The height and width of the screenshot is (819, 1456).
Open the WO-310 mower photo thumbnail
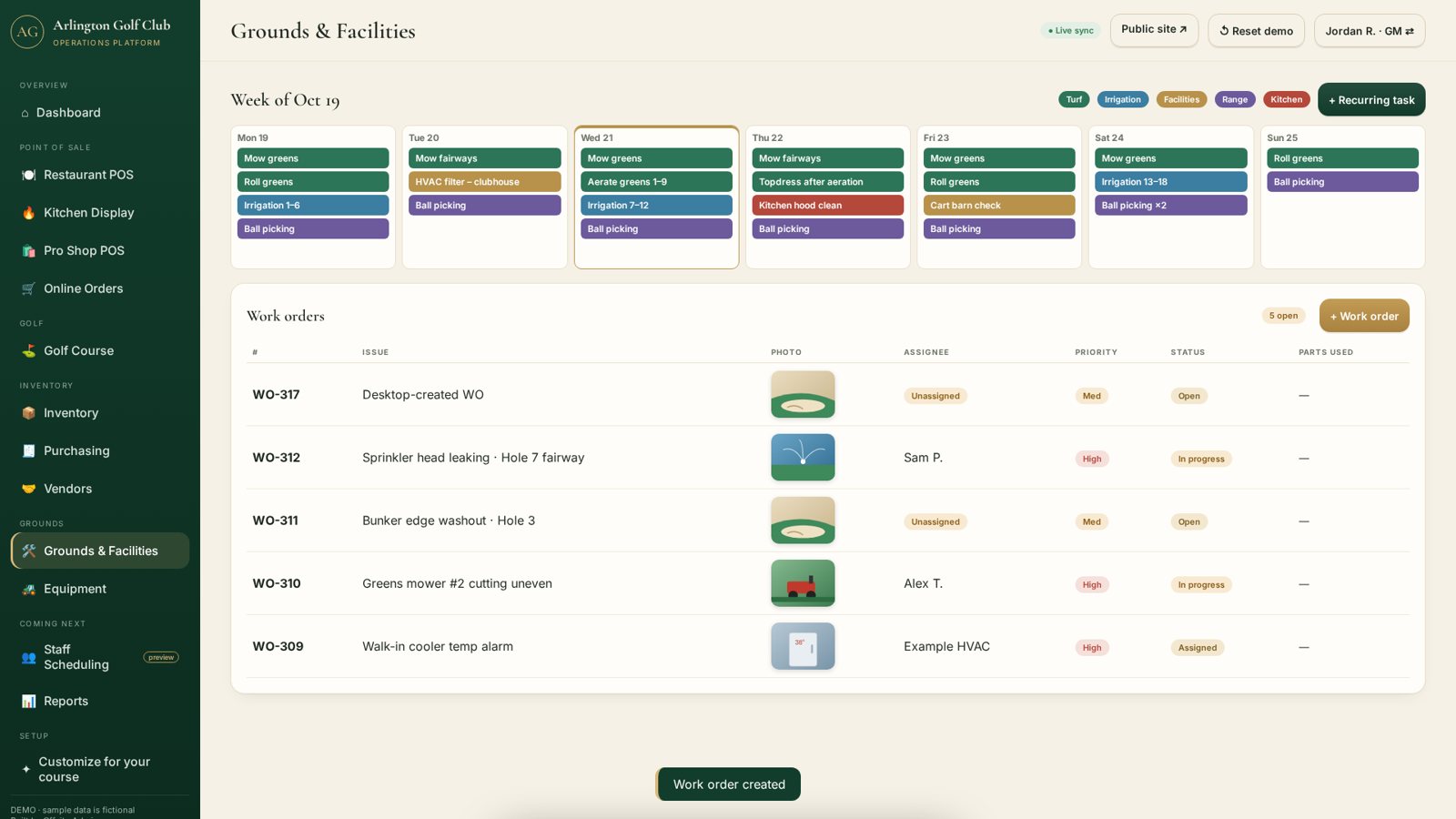pyautogui.click(x=803, y=583)
